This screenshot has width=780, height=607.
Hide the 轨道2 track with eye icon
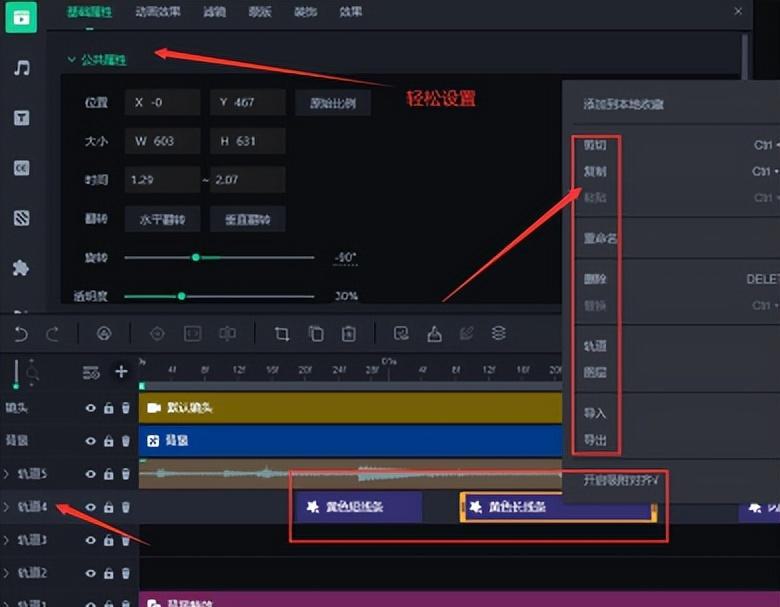91,573
